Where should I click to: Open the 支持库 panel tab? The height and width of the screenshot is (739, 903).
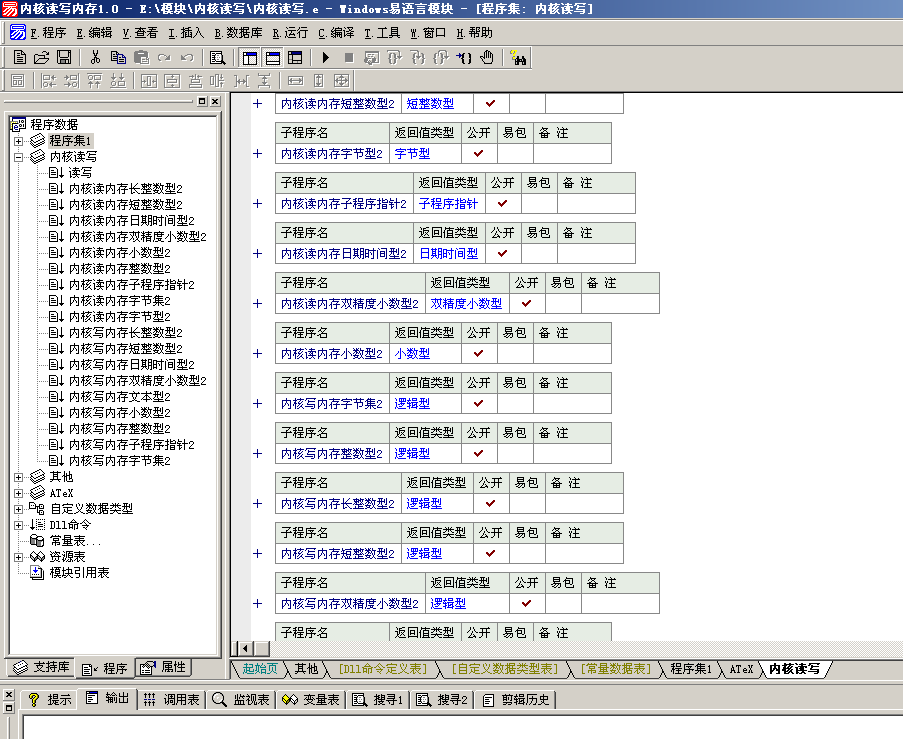(42, 668)
